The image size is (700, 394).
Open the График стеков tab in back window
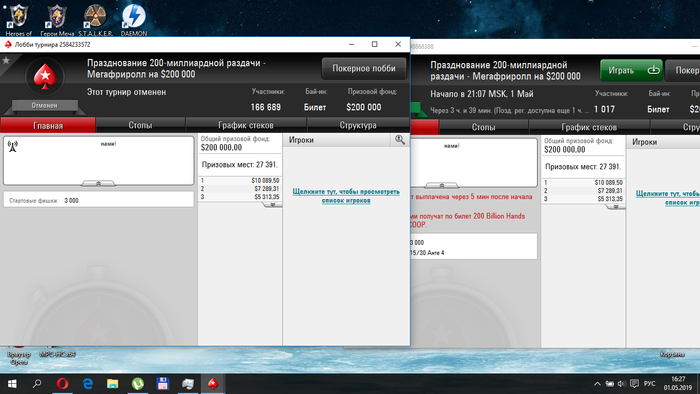click(x=589, y=127)
